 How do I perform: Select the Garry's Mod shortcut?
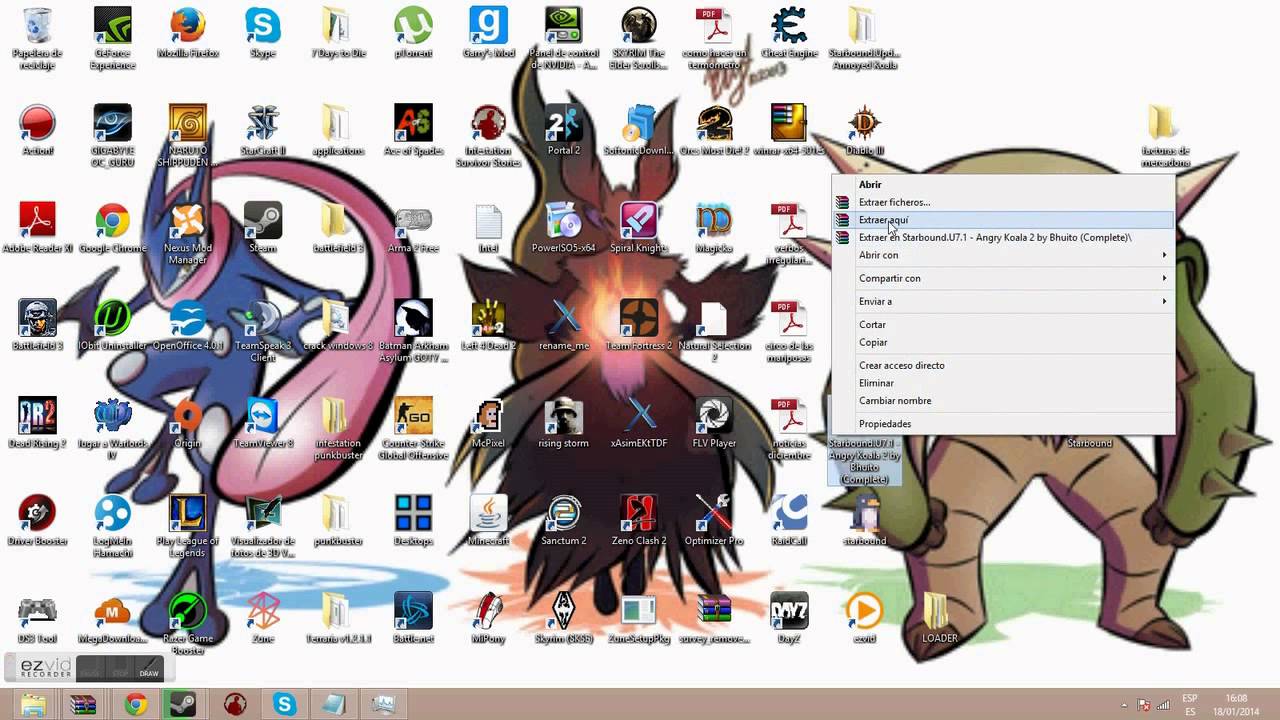pyautogui.click(x=488, y=33)
